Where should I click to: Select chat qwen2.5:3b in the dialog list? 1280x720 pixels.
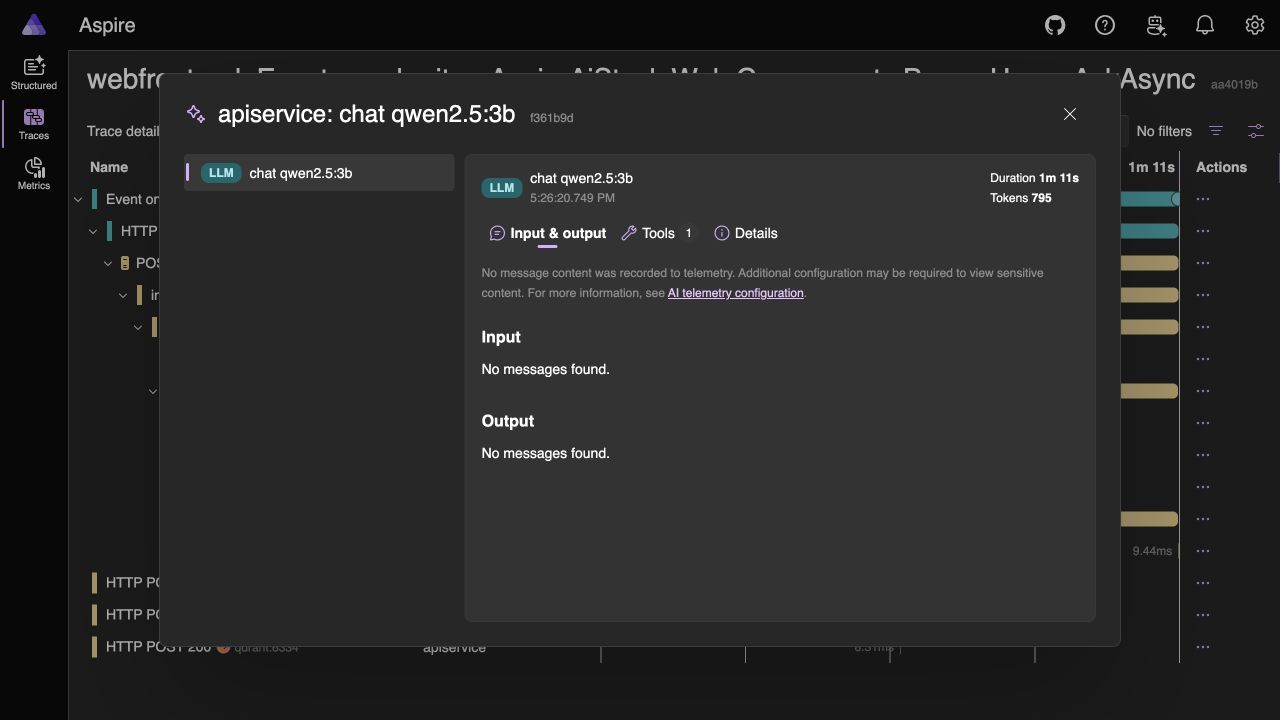(319, 173)
